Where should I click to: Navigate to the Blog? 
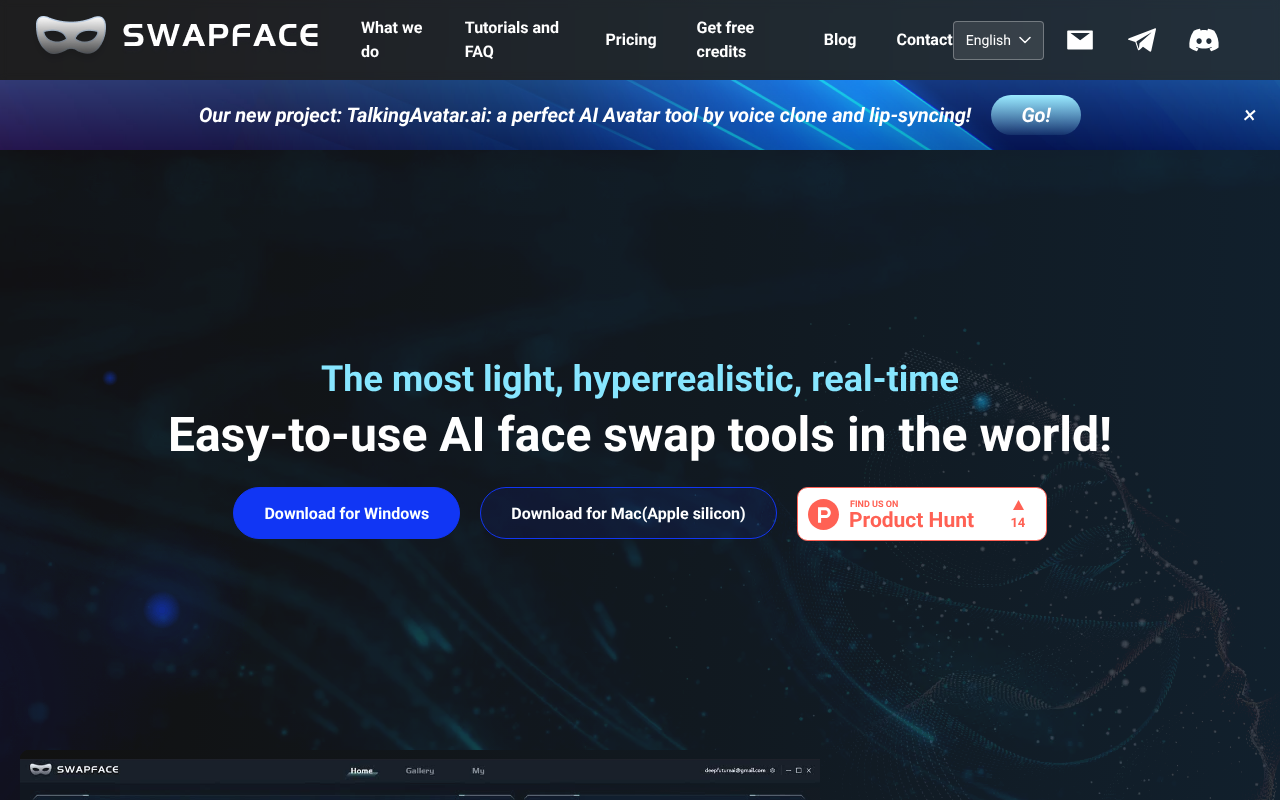[x=839, y=40]
